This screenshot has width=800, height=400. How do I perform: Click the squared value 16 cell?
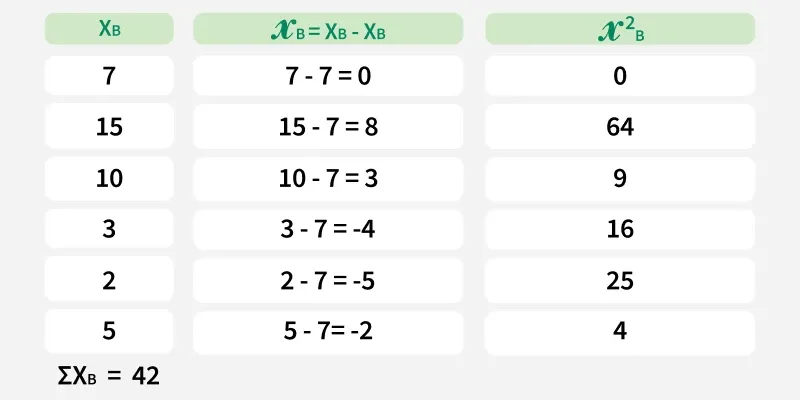coord(620,229)
